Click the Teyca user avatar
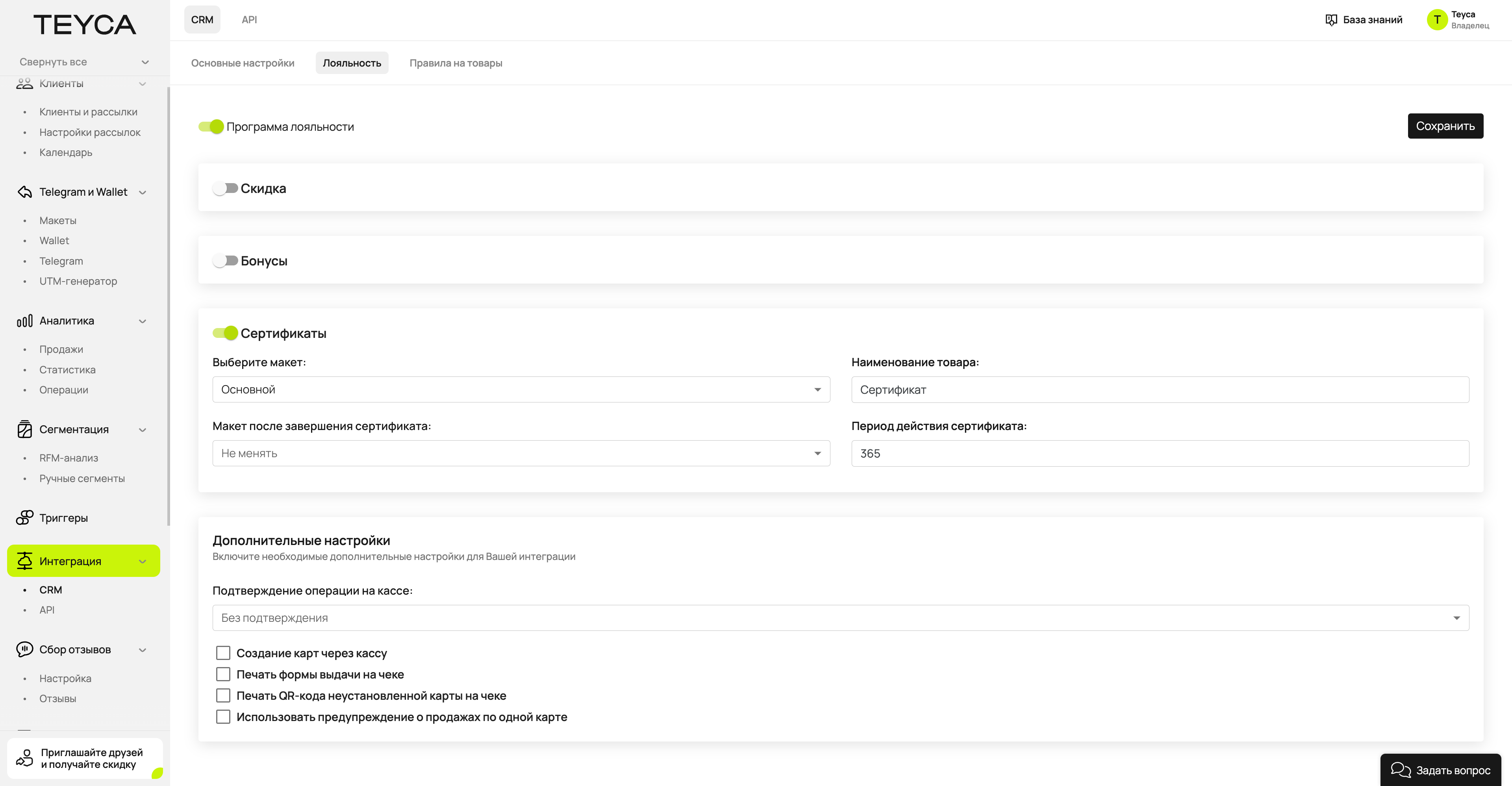This screenshot has width=1512, height=786. [1437, 20]
